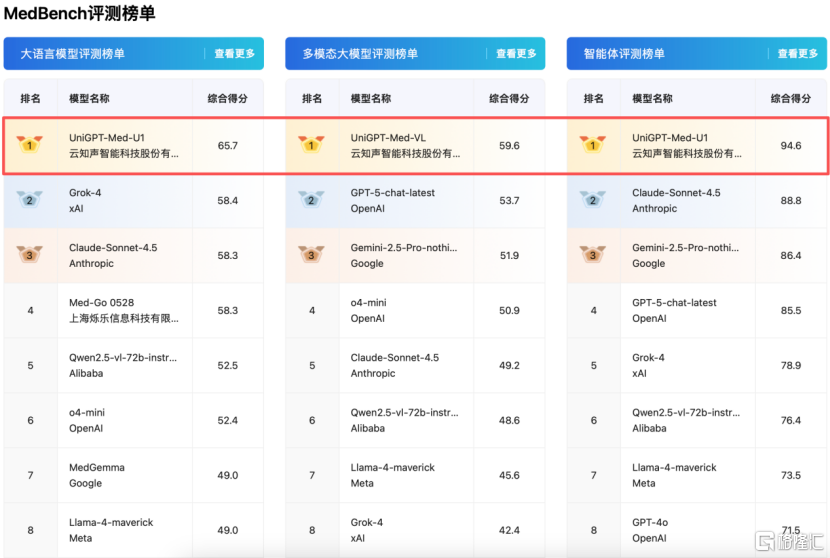Open GPT-4o entry in 智能体评测榜单
Image resolution: width=830 pixels, height=558 pixels.
point(648,529)
